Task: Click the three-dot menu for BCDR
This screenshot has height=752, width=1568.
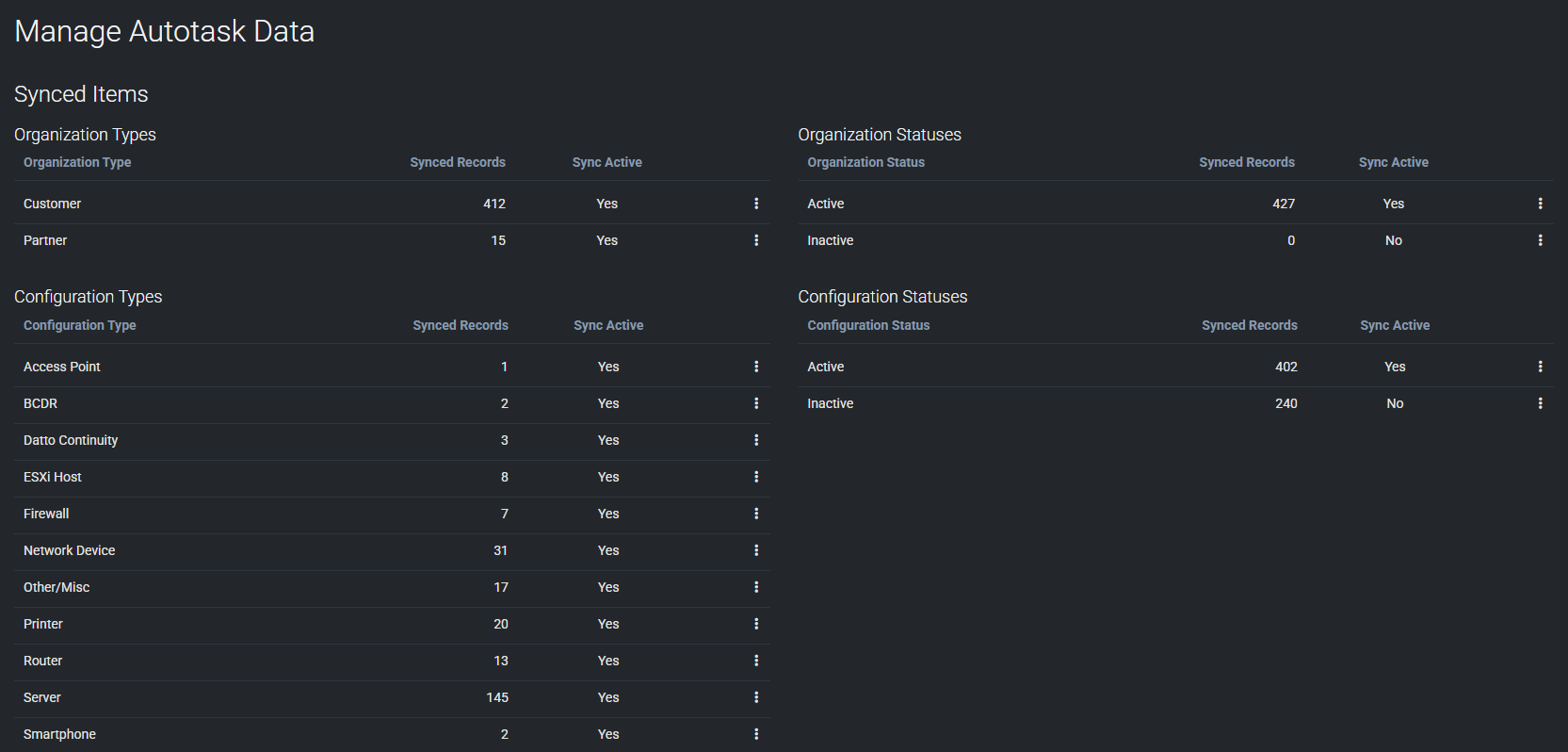Action: pyautogui.click(x=756, y=403)
